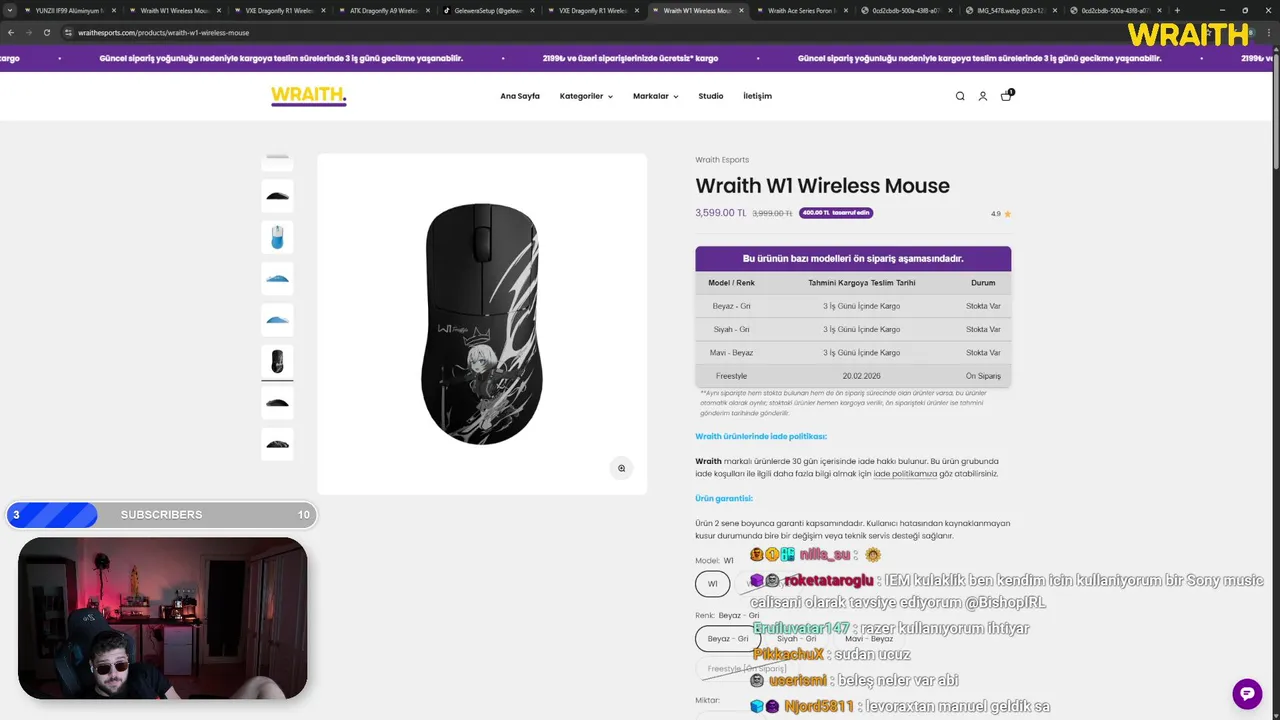The height and width of the screenshot is (720, 1280).
Task: Open the purple live chat bubble
Action: pyautogui.click(x=1247, y=693)
